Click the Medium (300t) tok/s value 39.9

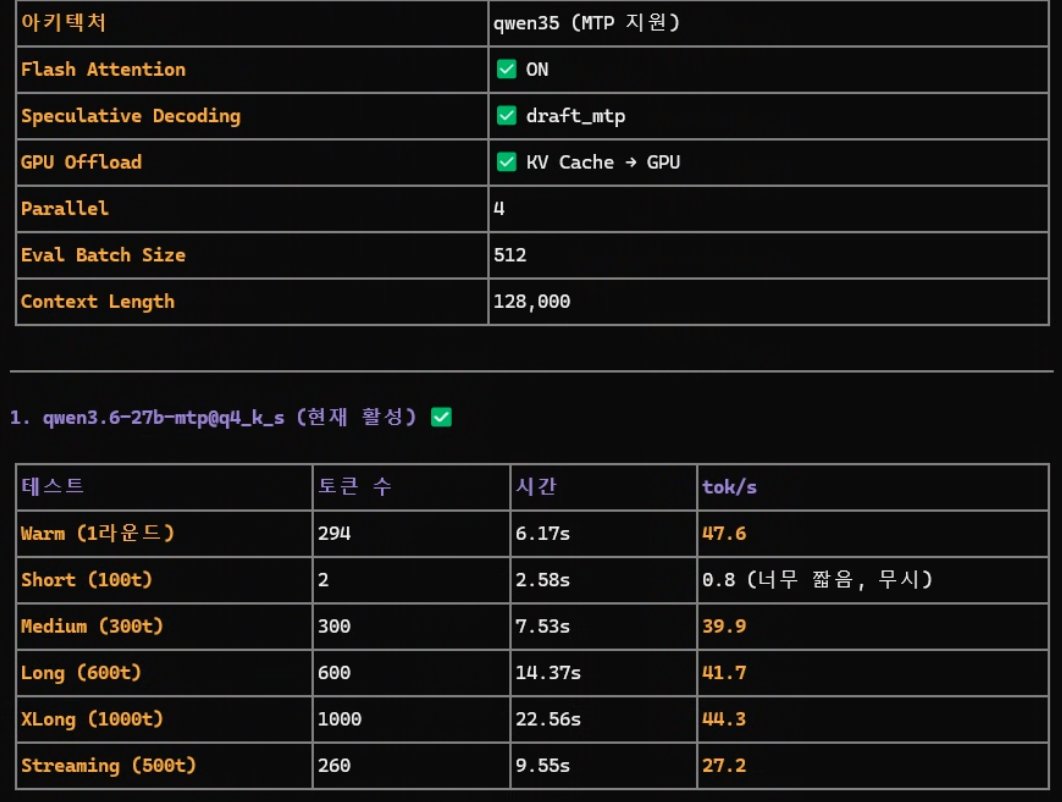[x=724, y=626]
